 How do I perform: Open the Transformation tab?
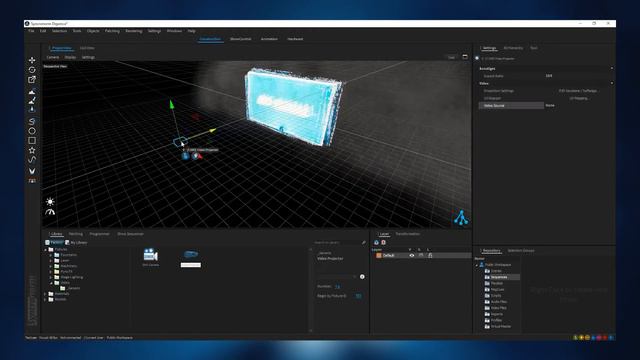[407, 234]
